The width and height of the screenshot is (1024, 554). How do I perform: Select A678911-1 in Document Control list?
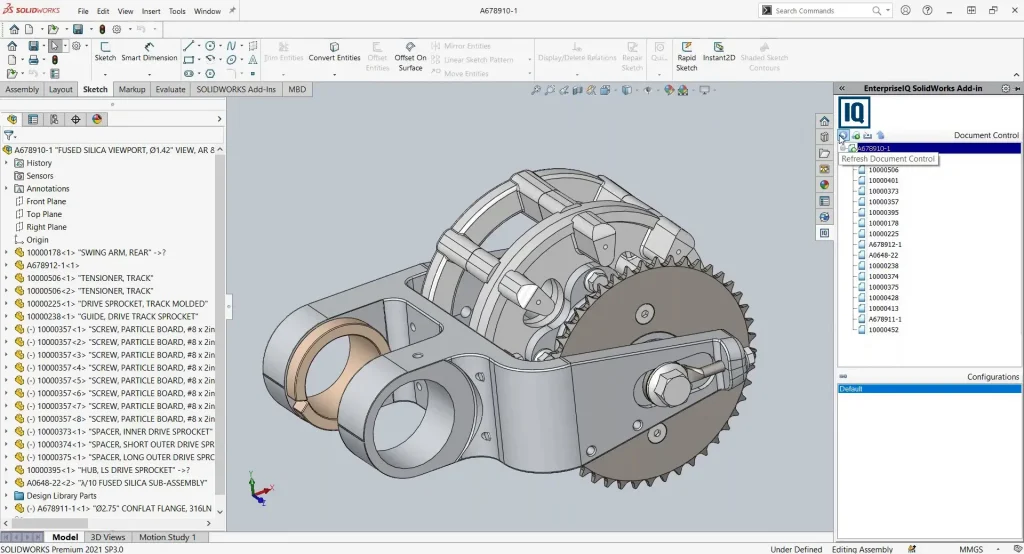[884, 319]
